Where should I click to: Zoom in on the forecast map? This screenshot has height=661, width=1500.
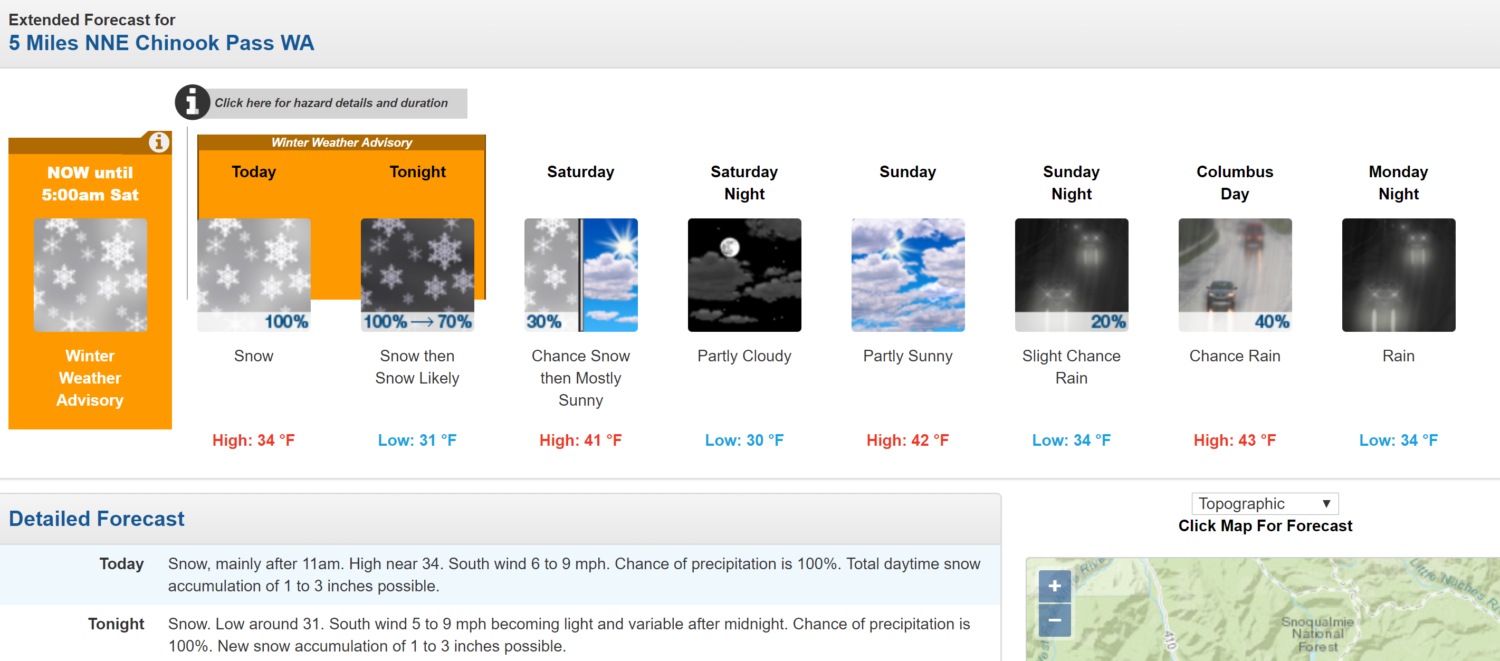[x=1055, y=586]
